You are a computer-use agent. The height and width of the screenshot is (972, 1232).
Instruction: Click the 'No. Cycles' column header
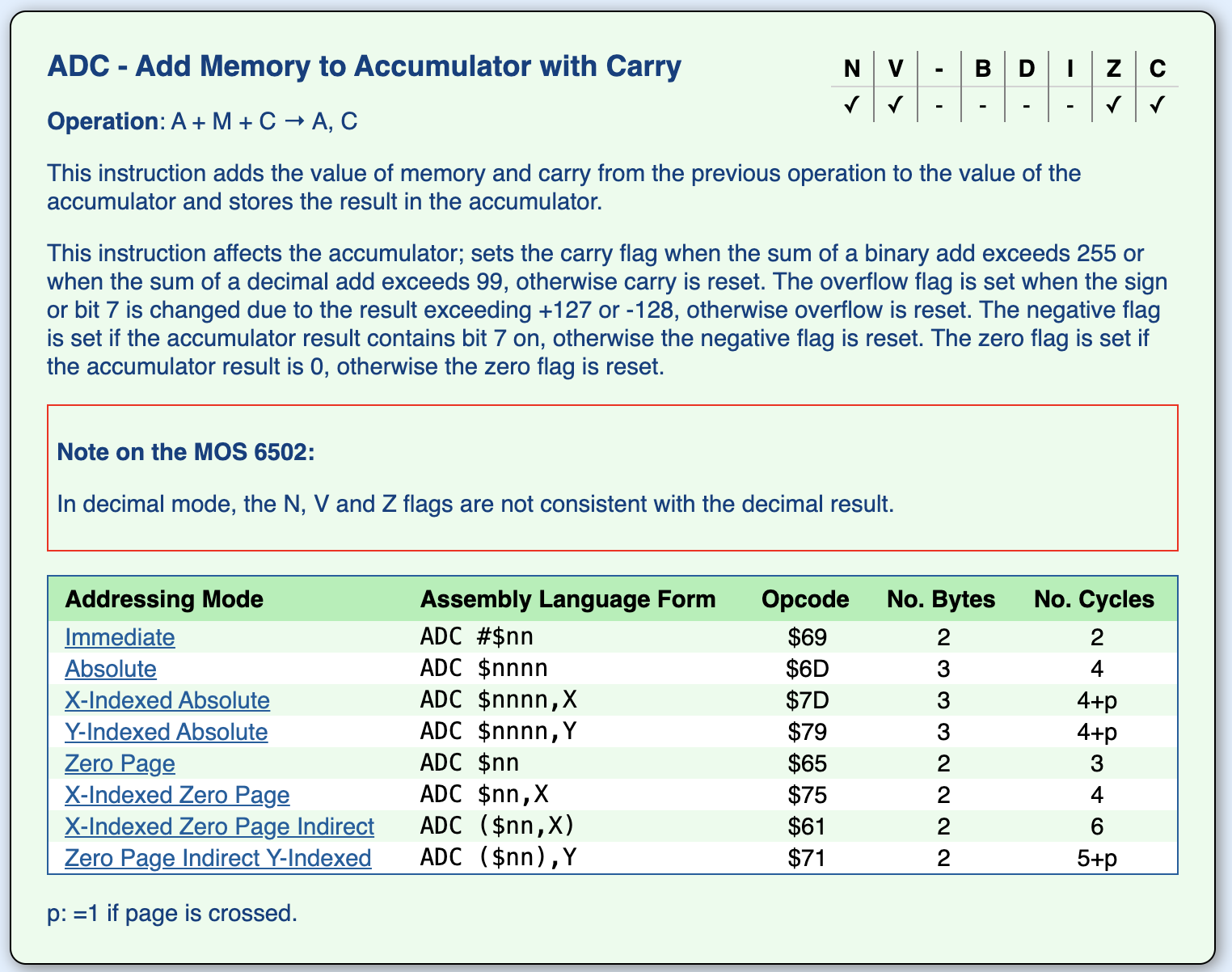(1095, 599)
